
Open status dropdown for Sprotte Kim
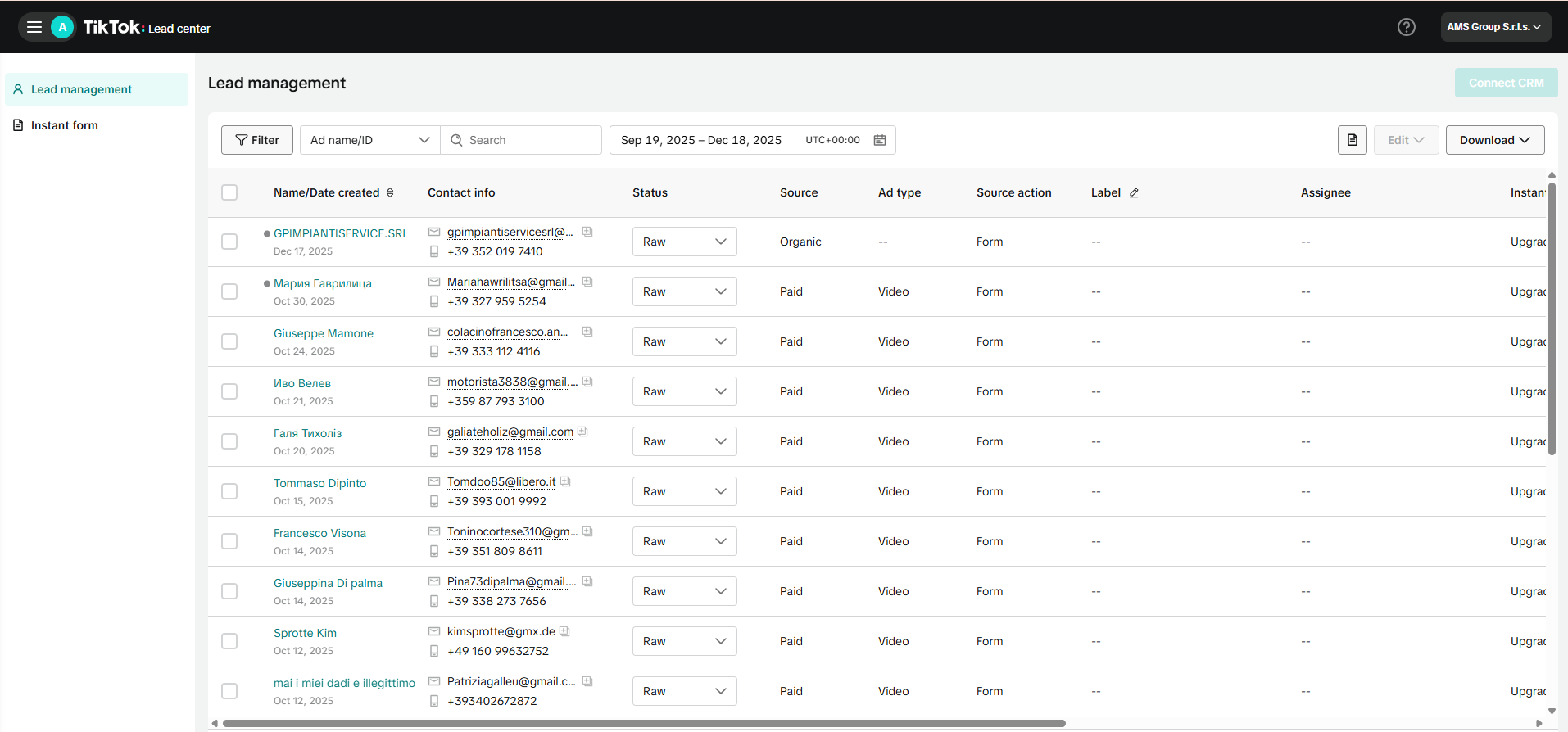tap(685, 641)
